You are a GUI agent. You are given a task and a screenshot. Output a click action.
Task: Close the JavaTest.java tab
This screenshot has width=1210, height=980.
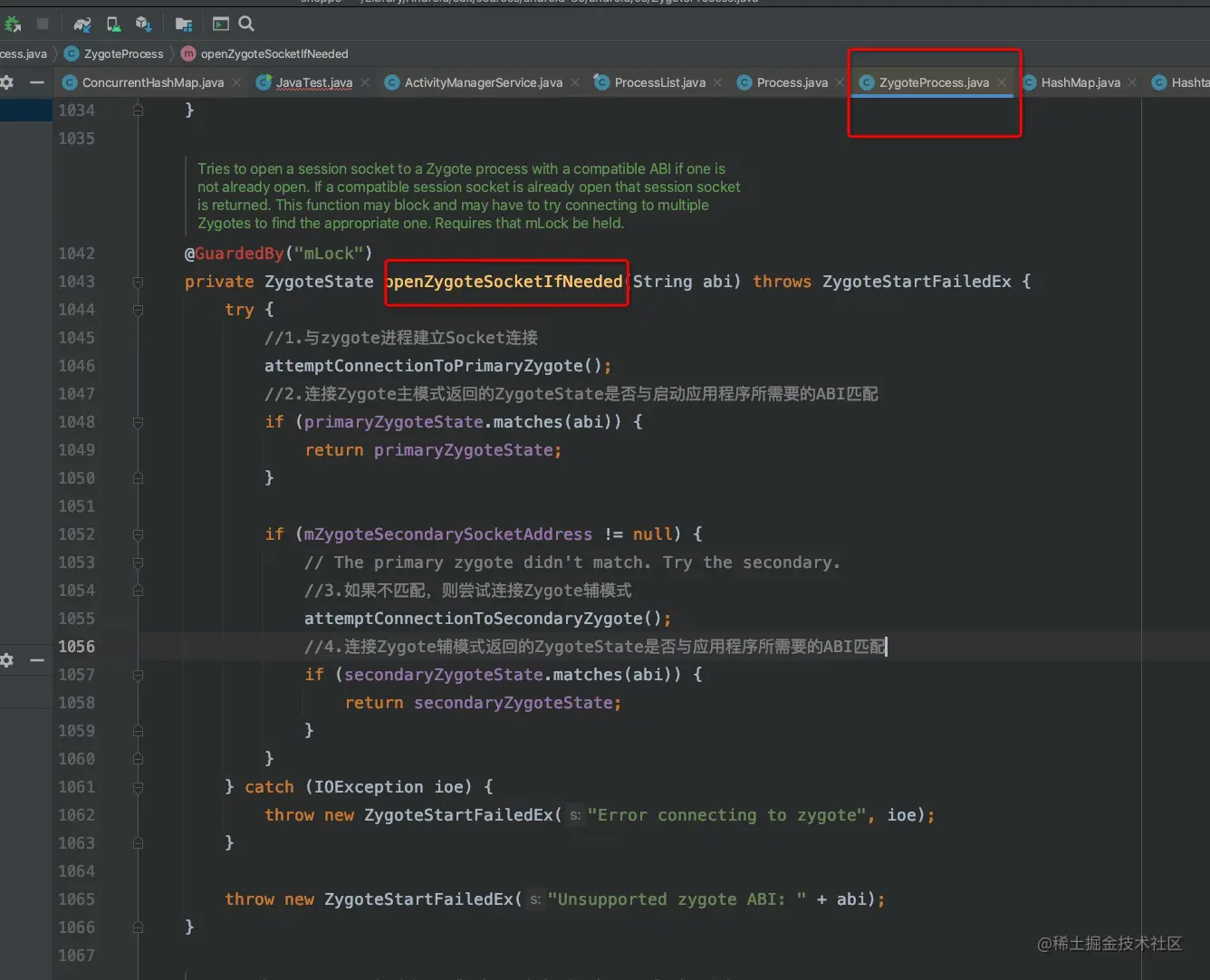pyautogui.click(x=365, y=82)
